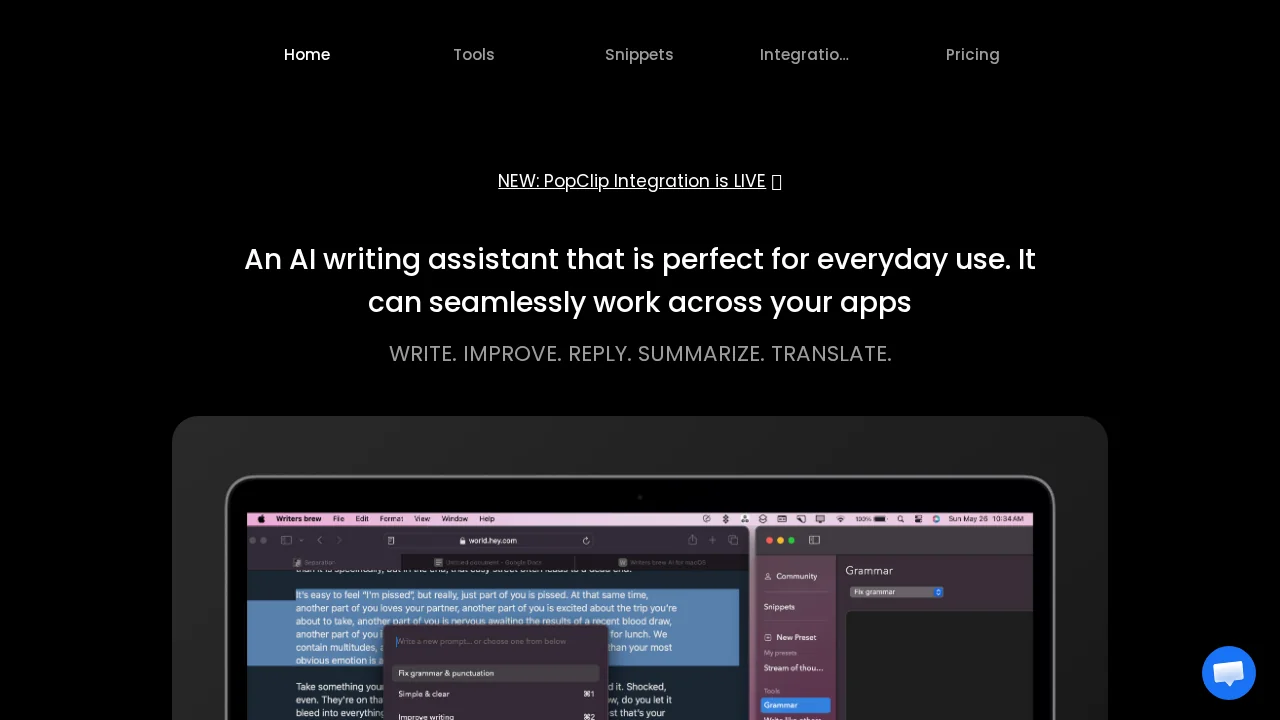Open the chat widget bubble
Screen dimensions: 1280x720
(1228, 673)
